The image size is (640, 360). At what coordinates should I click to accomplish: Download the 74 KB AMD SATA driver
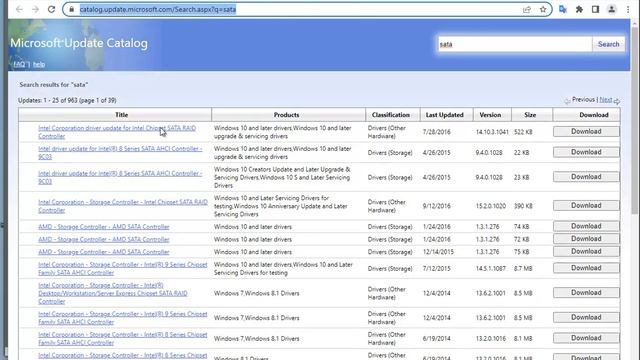coord(586,226)
